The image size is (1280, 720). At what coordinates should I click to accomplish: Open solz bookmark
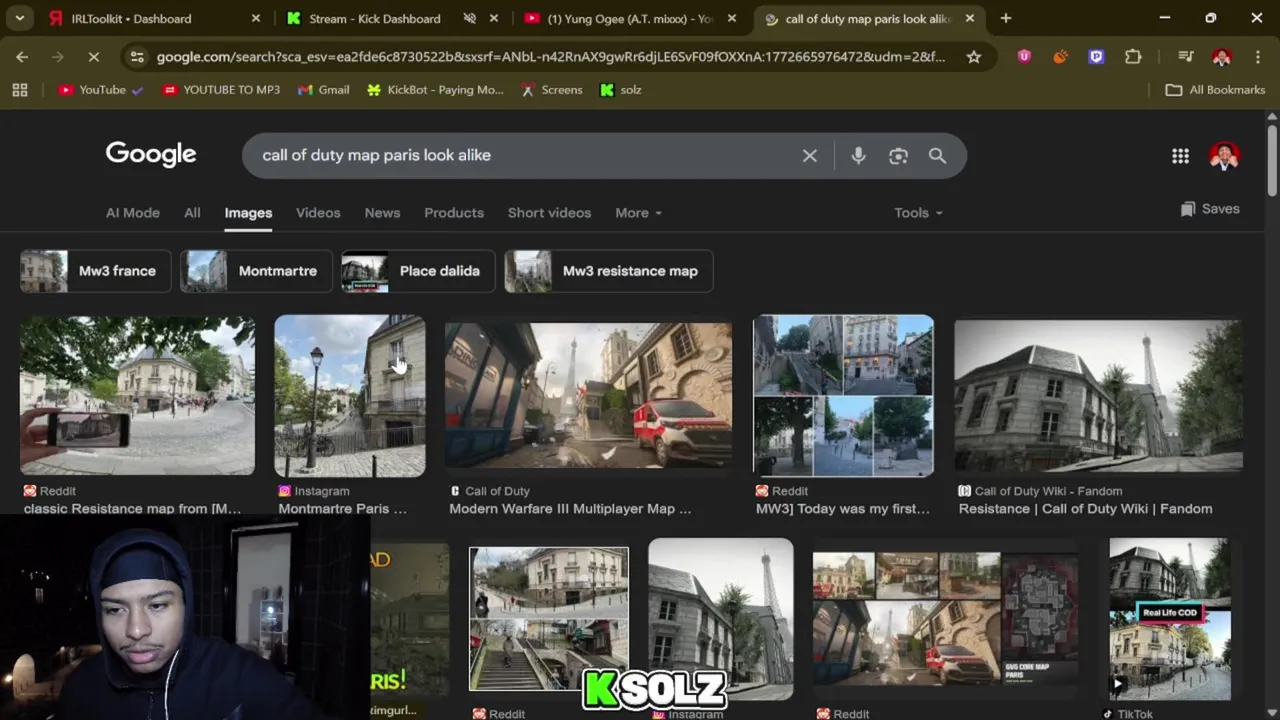[620, 90]
